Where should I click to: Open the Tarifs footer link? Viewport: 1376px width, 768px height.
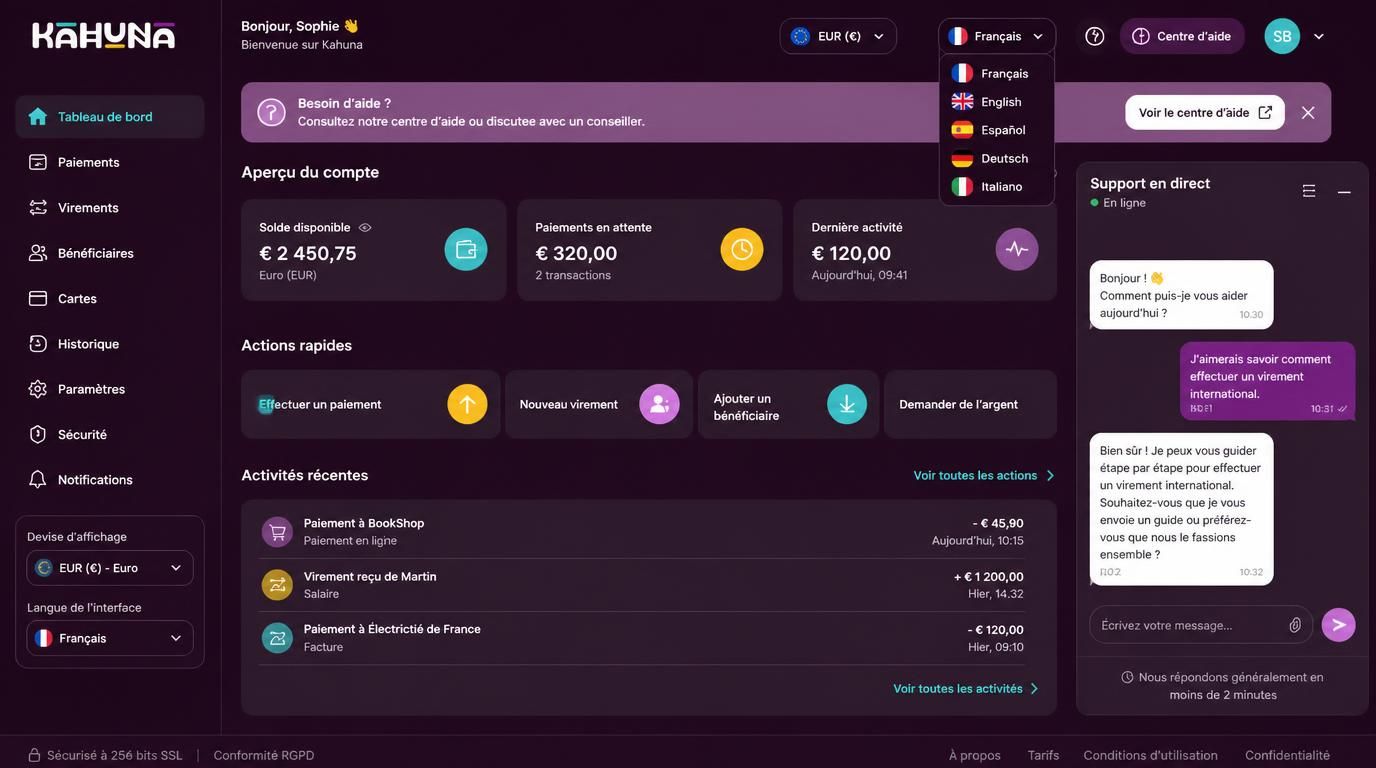tap(1043, 756)
